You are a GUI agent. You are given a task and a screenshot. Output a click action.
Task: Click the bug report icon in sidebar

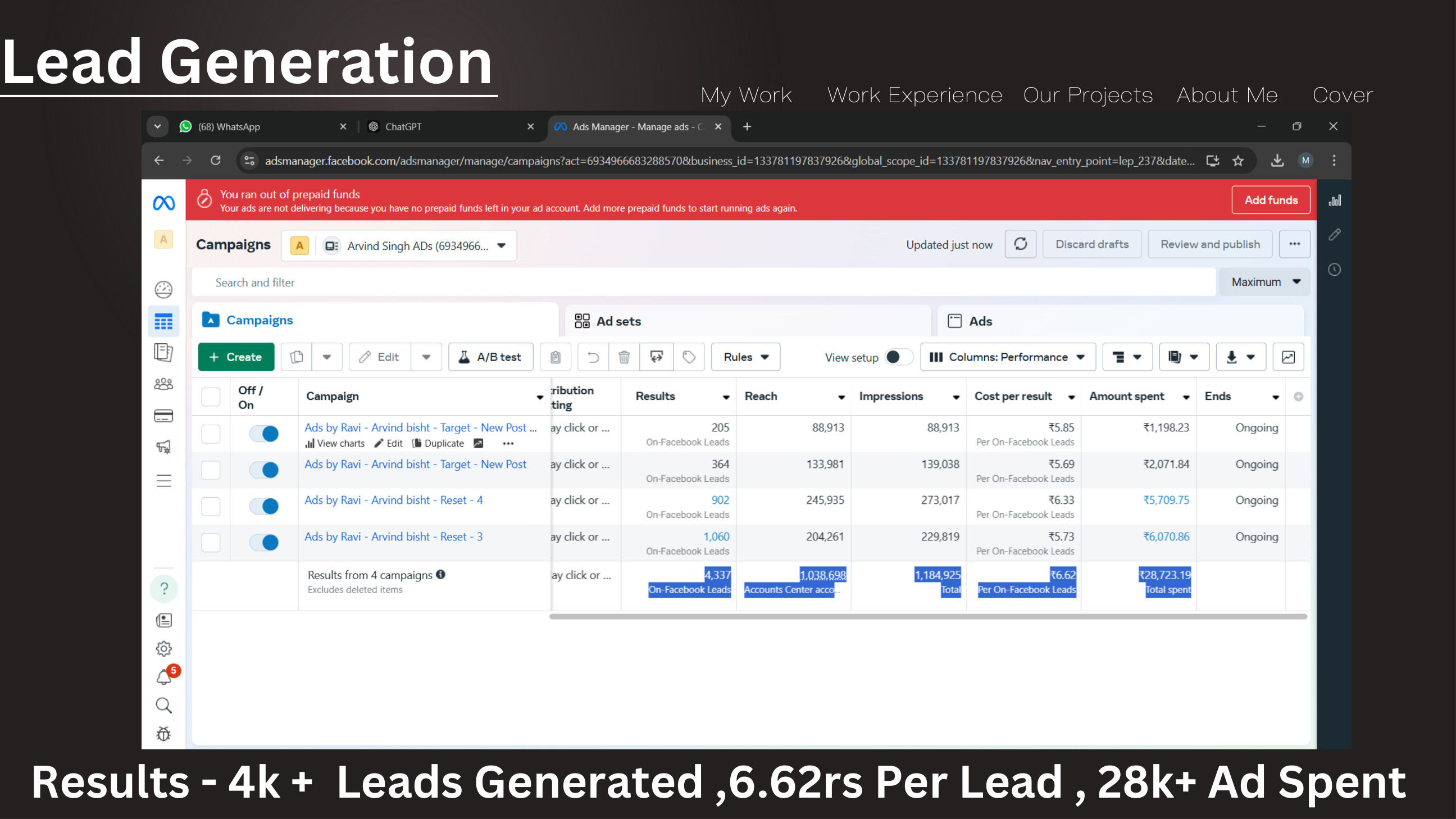point(163,734)
